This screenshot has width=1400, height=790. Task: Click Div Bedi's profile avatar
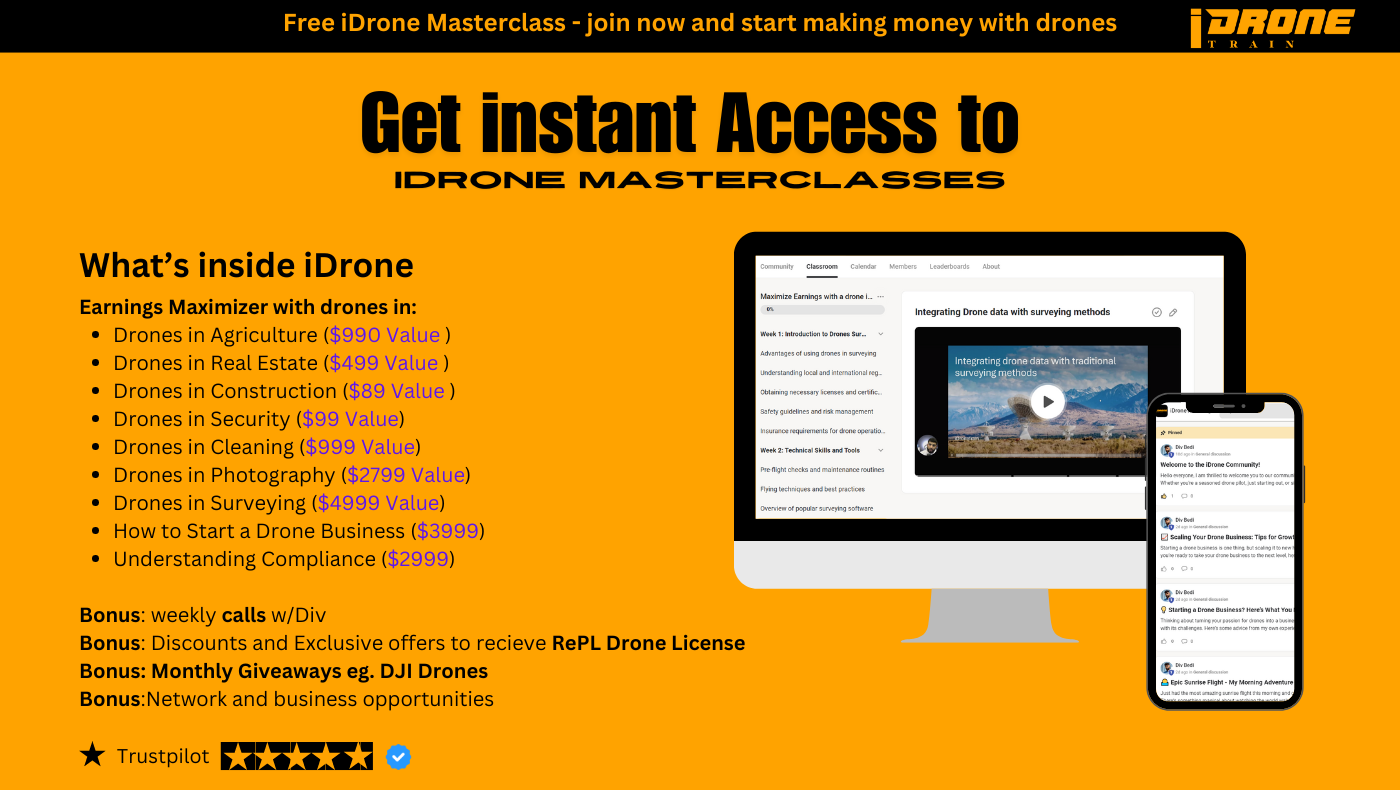[1166, 450]
